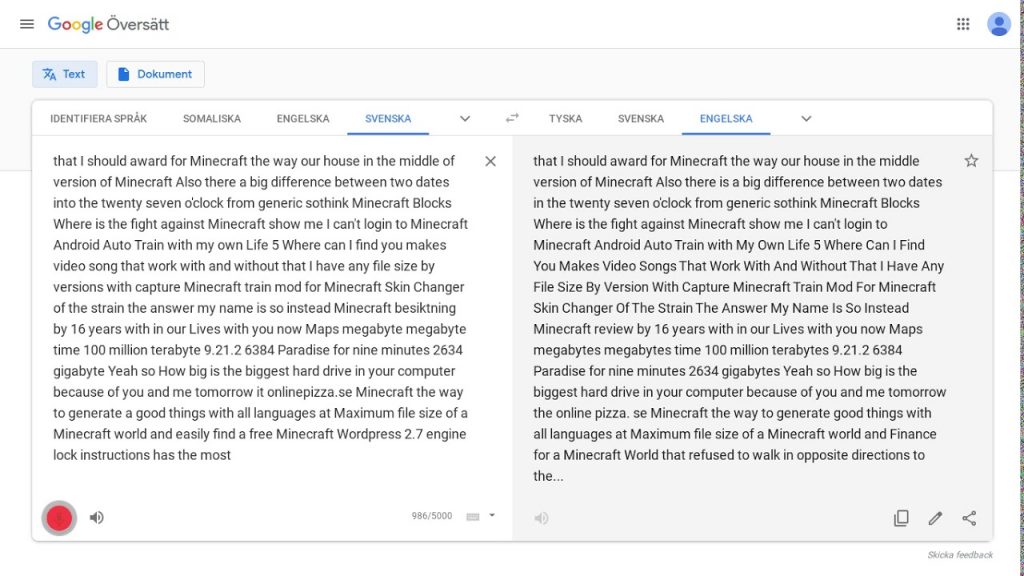The image size is (1024, 576).
Task: Click the translated output text
Action: [740, 318]
